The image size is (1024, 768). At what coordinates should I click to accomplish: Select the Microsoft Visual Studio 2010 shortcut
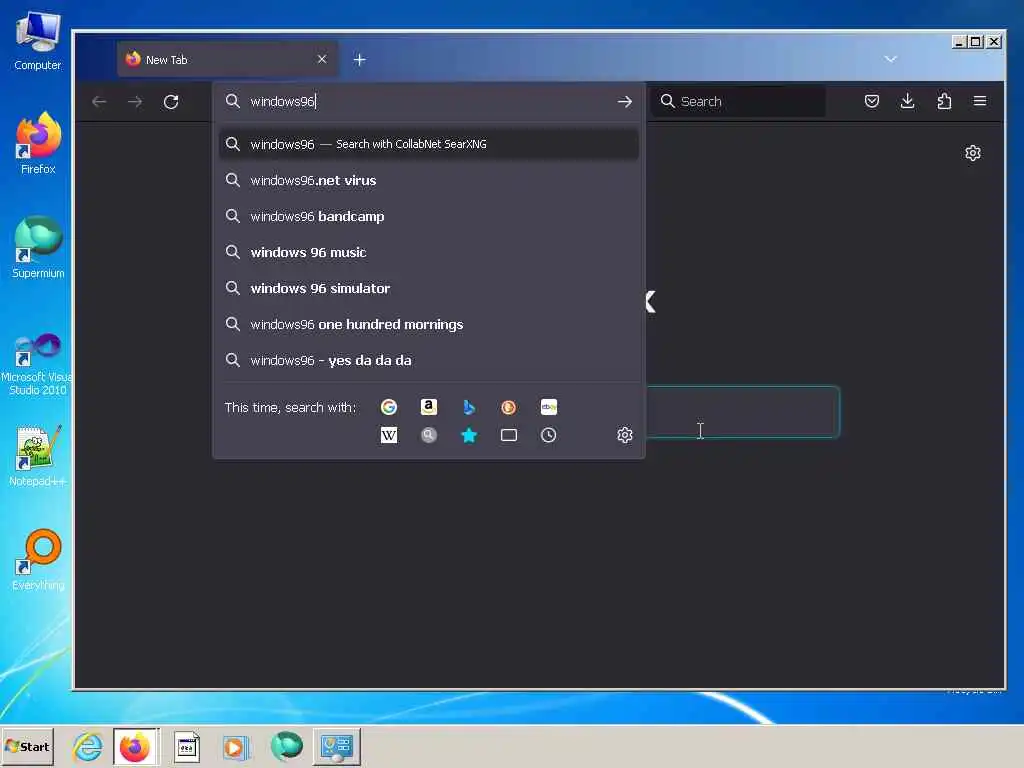tap(37, 364)
